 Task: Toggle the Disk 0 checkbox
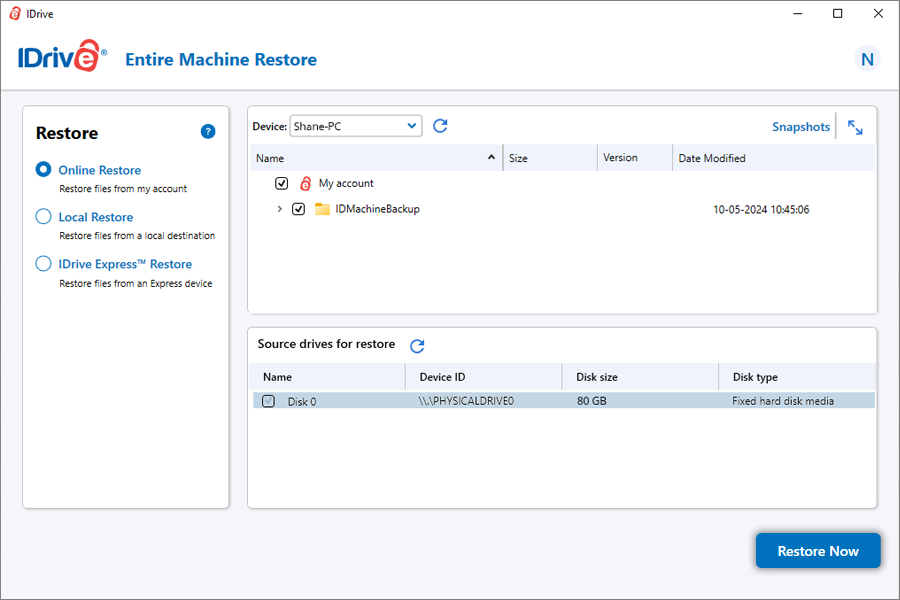[269, 401]
